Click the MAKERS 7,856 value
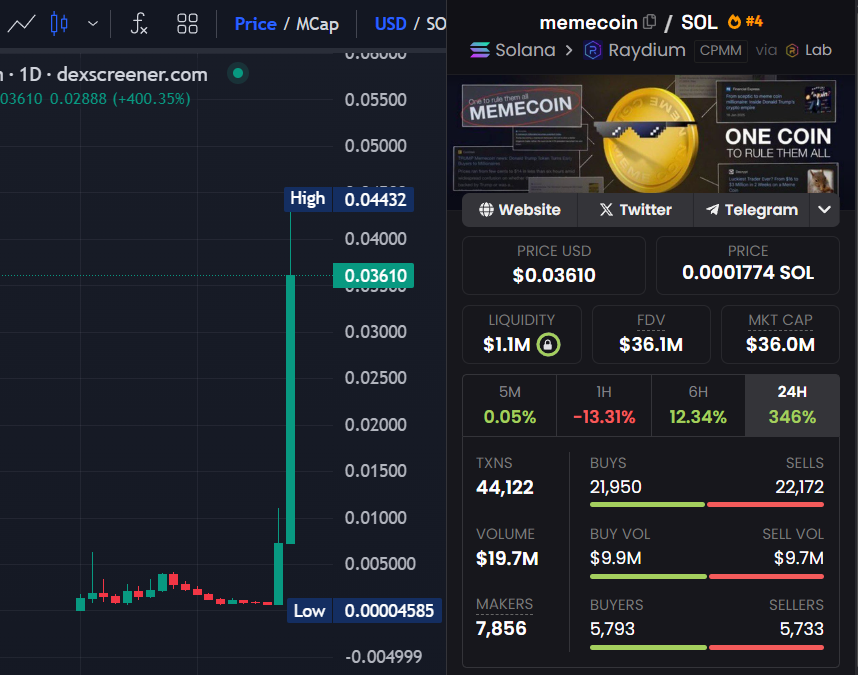The width and height of the screenshot is (858, 675). point(501,629)
